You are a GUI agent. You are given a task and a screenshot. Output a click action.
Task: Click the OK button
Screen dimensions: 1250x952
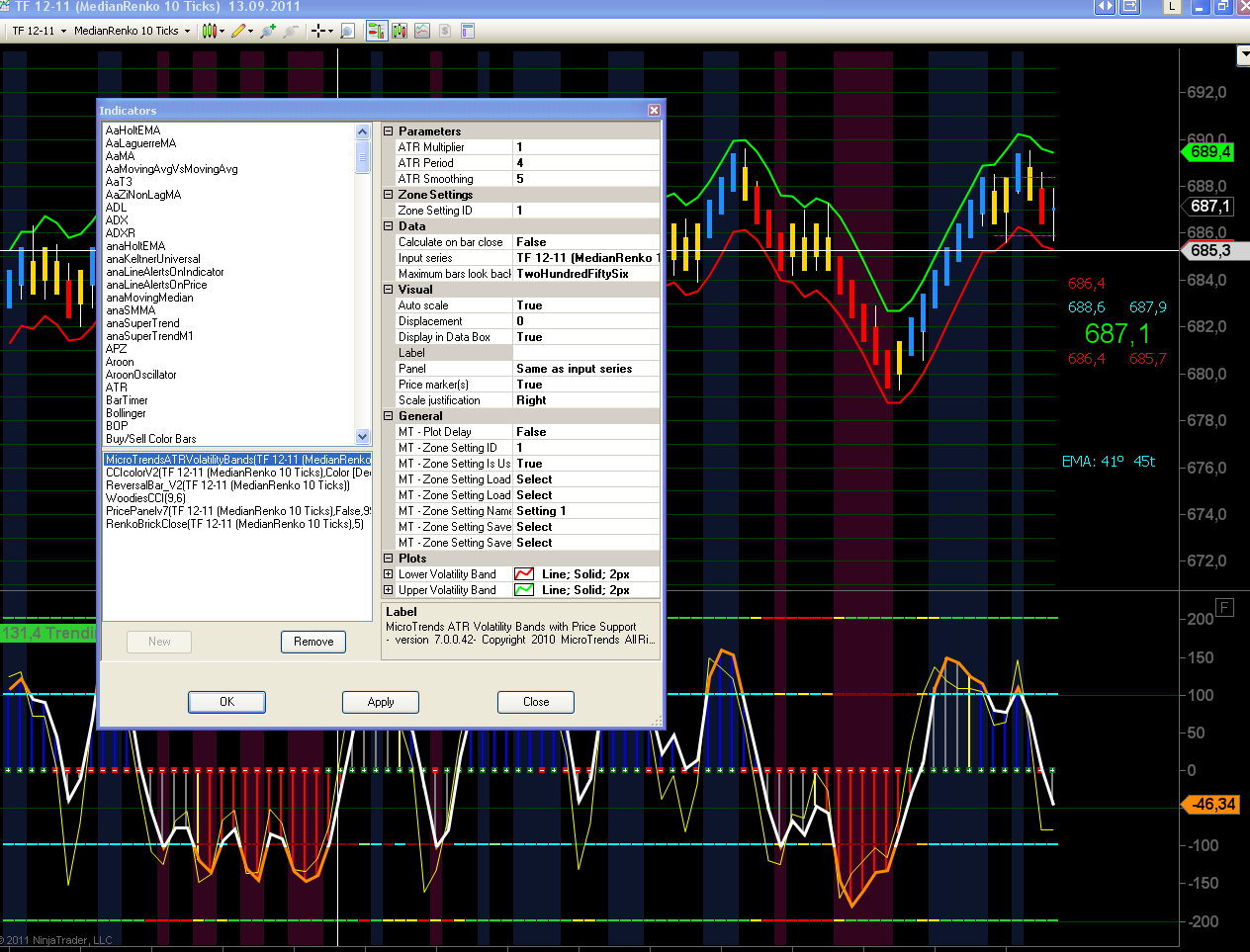[x=226, y=702]
